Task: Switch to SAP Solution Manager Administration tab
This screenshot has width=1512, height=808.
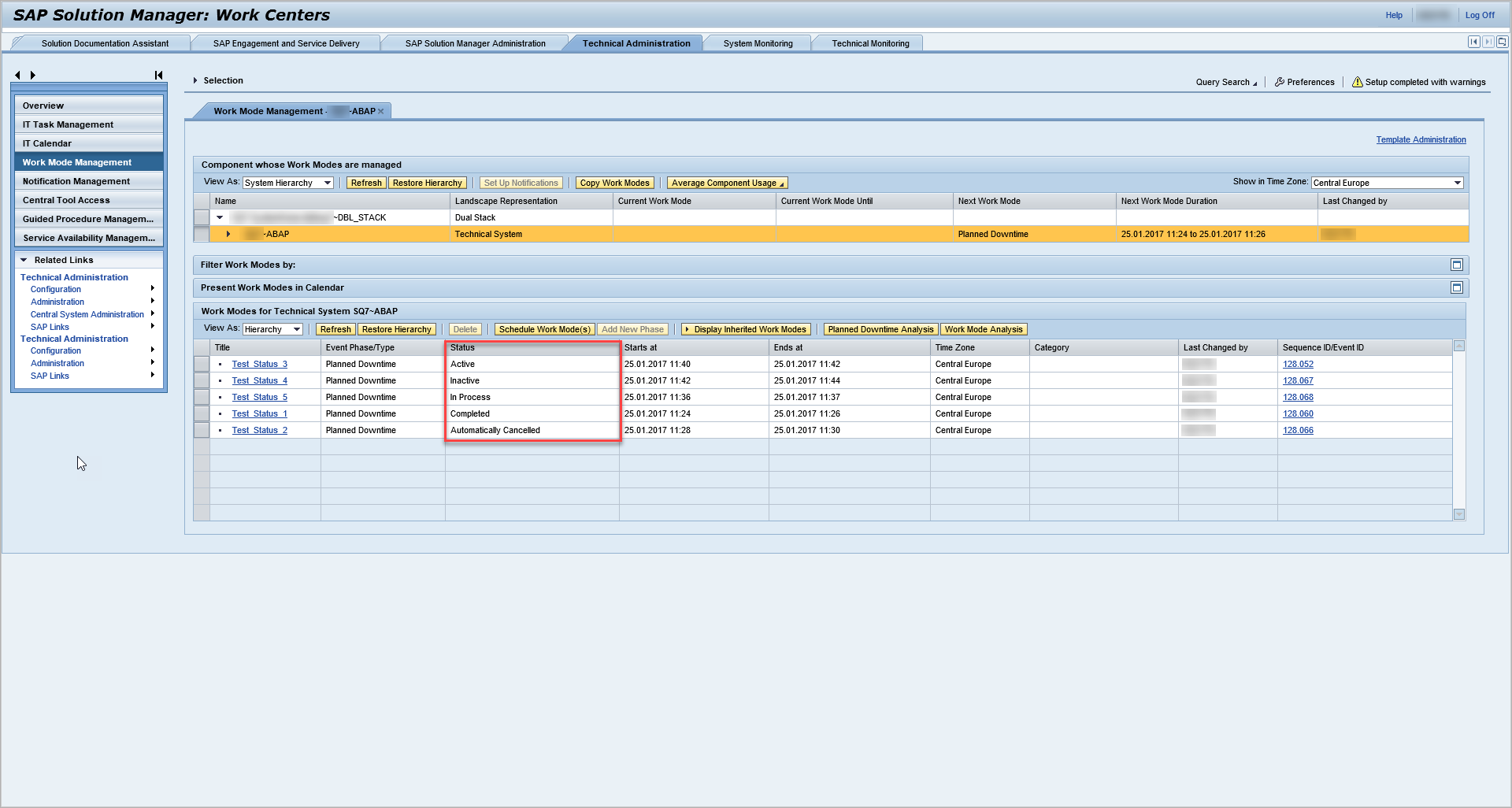Action: (475, 43)
